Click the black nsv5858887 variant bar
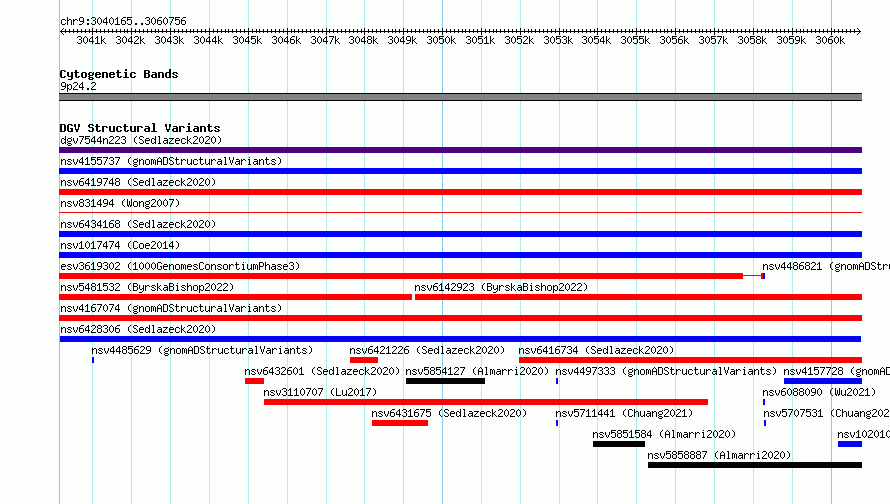Screen dimensions: 890x504 pos(755,465)
